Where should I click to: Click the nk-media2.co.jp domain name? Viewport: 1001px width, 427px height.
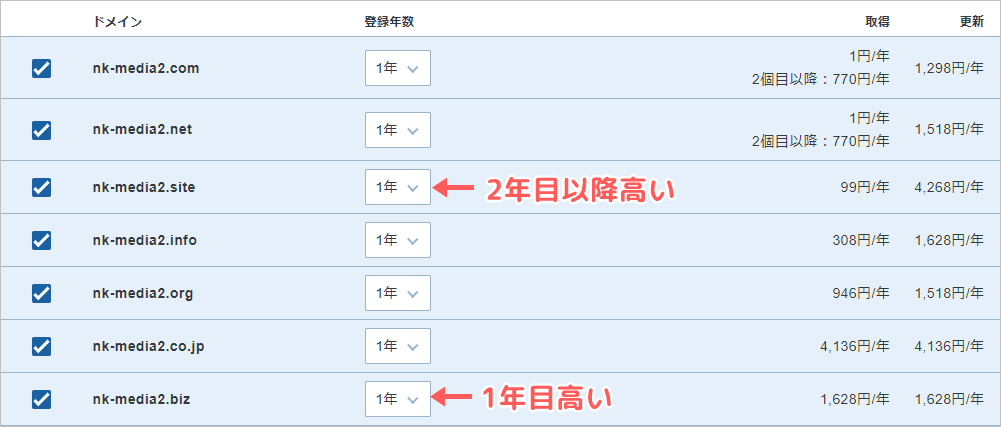(x=148, y=346)
